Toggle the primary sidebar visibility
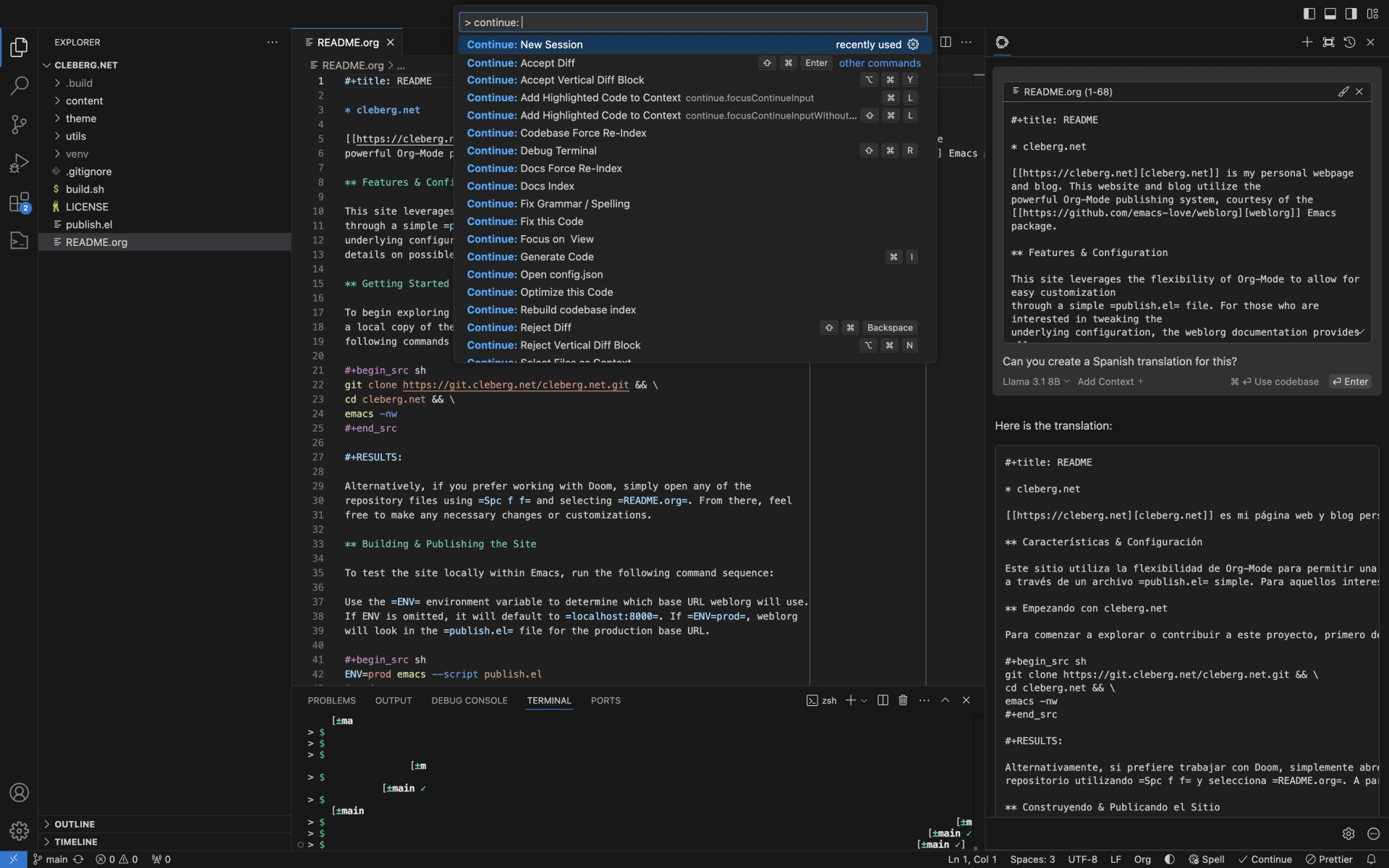The width and height of the screenshot is (1389, 868). click(x=1309, y=13)
